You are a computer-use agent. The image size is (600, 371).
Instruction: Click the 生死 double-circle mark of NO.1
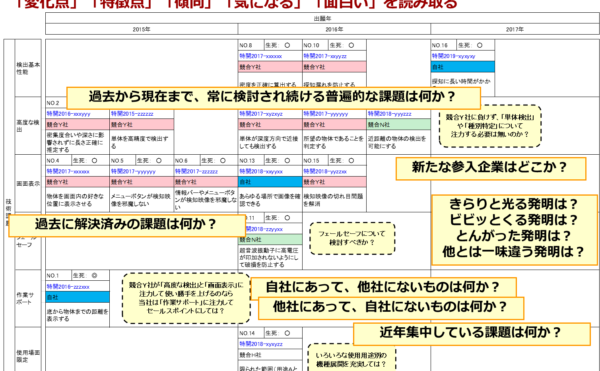(95, 275)
